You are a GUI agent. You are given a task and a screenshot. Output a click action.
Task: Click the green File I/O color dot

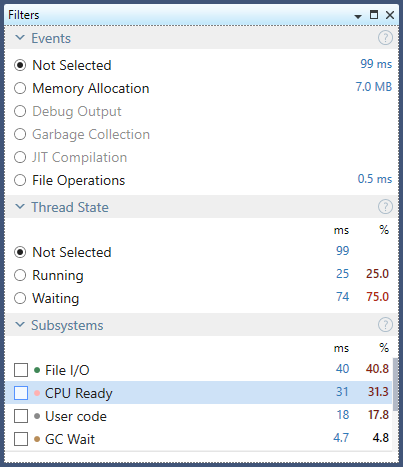tap(37, 370)
